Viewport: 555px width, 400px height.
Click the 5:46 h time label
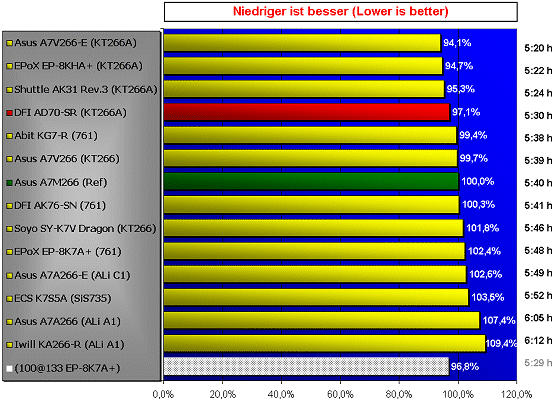(x=538, y=228)
